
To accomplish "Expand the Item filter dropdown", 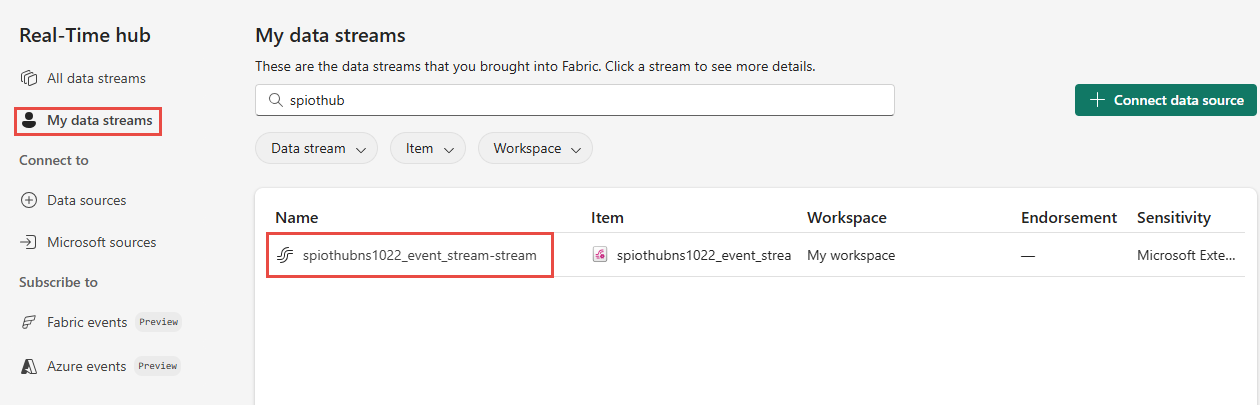I will pos(428,148).
